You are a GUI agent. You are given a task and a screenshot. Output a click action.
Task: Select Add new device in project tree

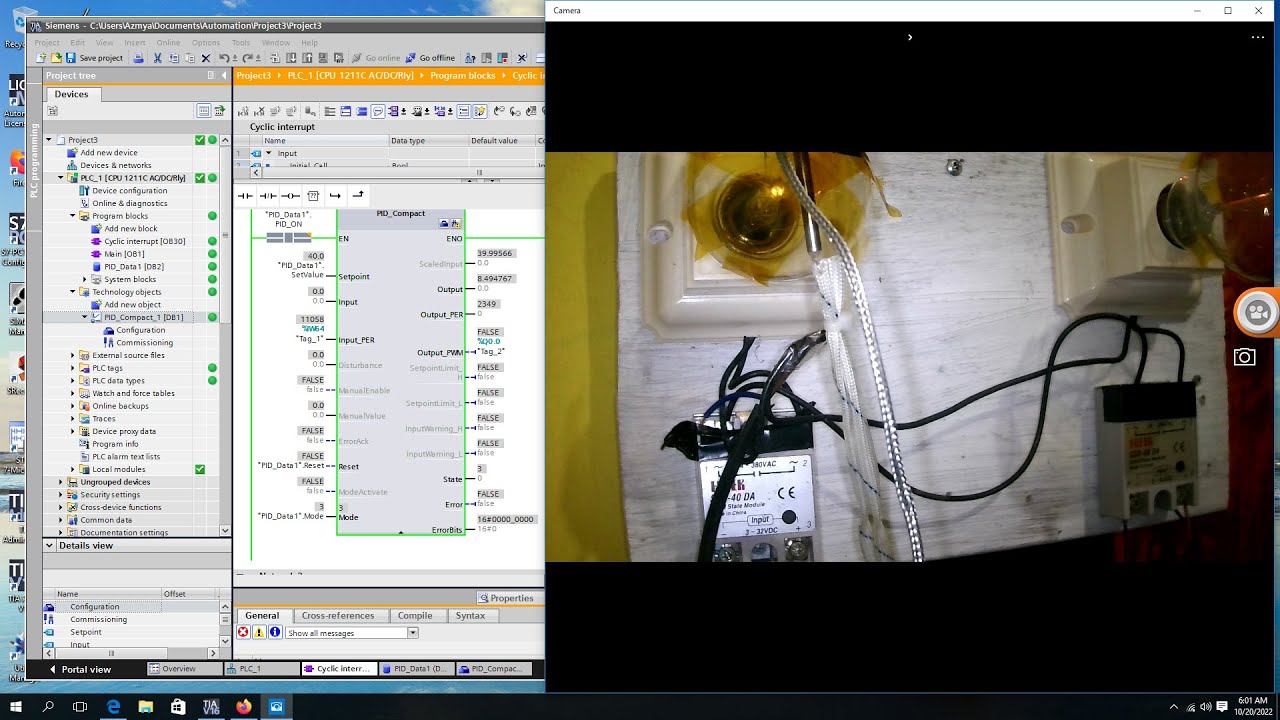tap(108, 153)
